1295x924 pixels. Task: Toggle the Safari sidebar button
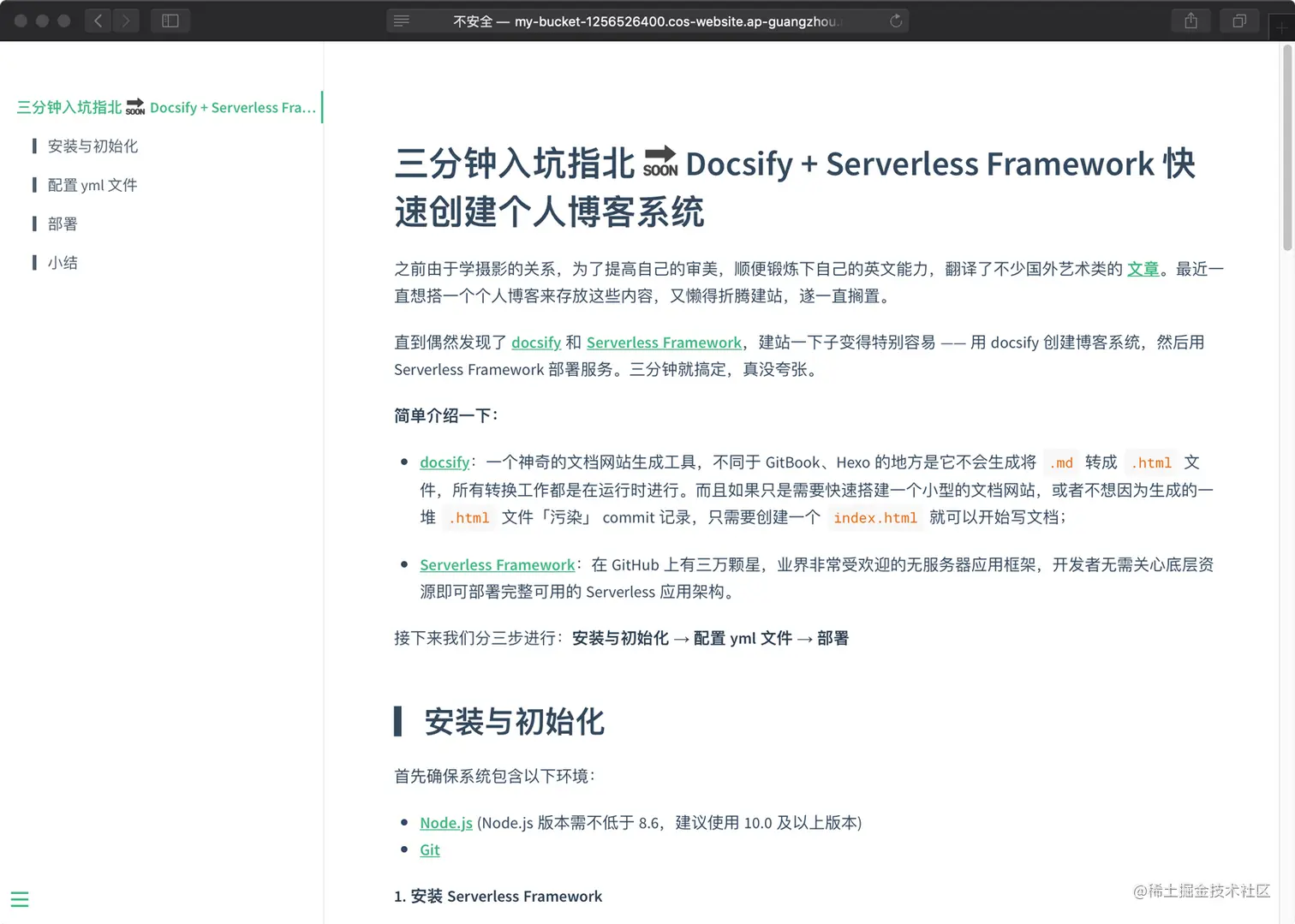tap(170, 21)
